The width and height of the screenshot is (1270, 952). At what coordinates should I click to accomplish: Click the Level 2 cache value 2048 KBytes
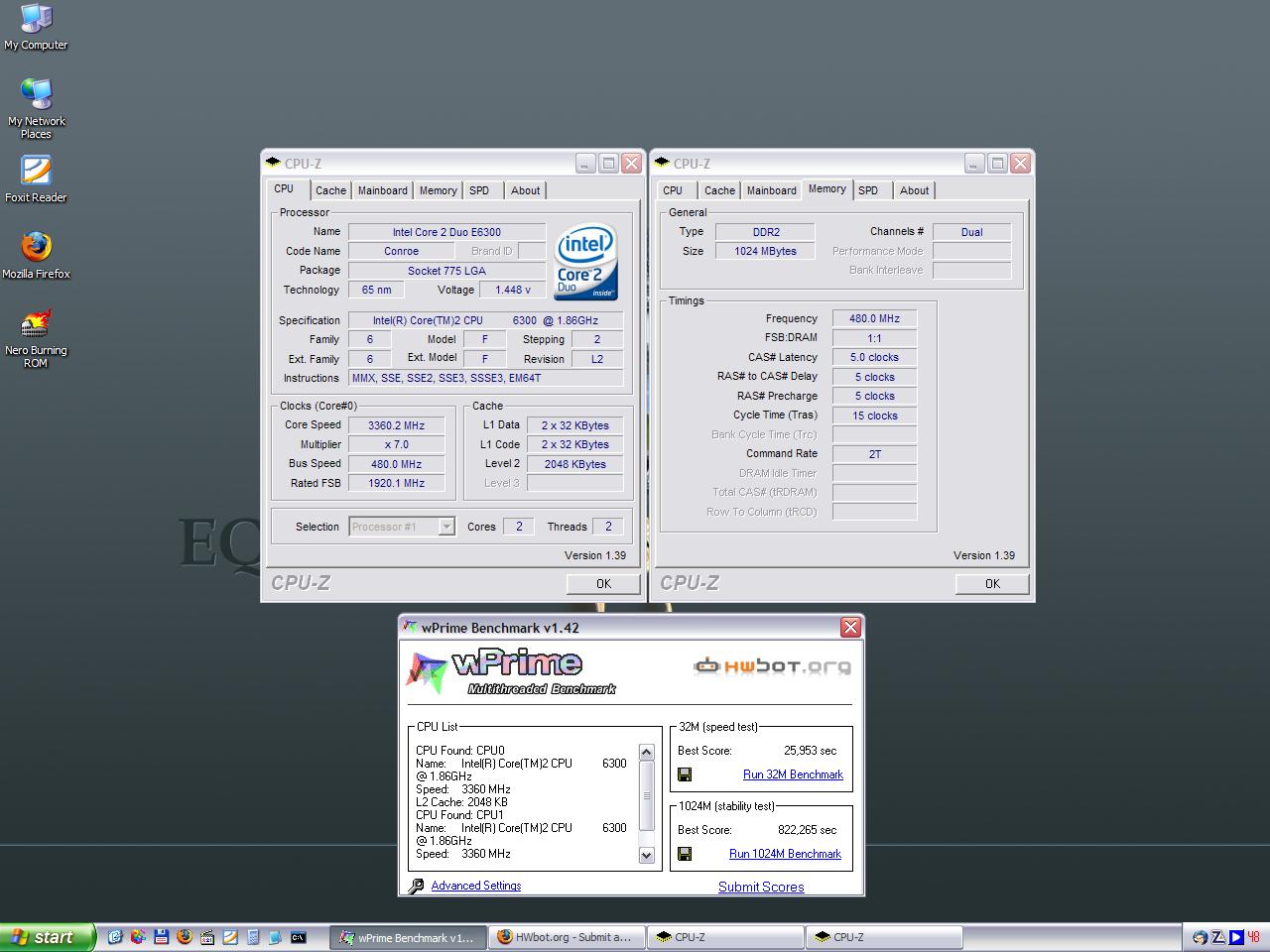574,464
